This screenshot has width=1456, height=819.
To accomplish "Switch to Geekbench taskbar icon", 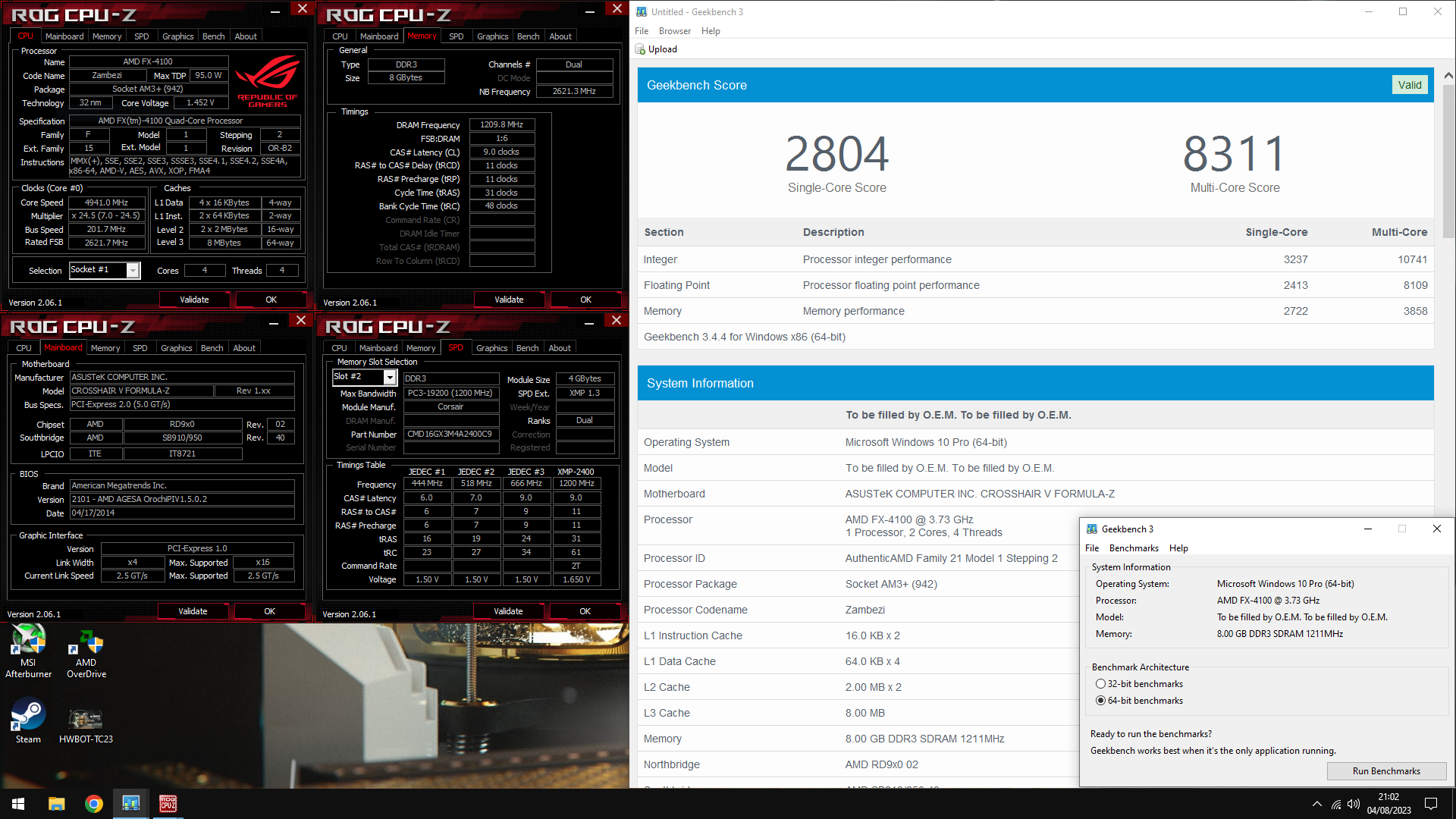I will coord(130,804).
